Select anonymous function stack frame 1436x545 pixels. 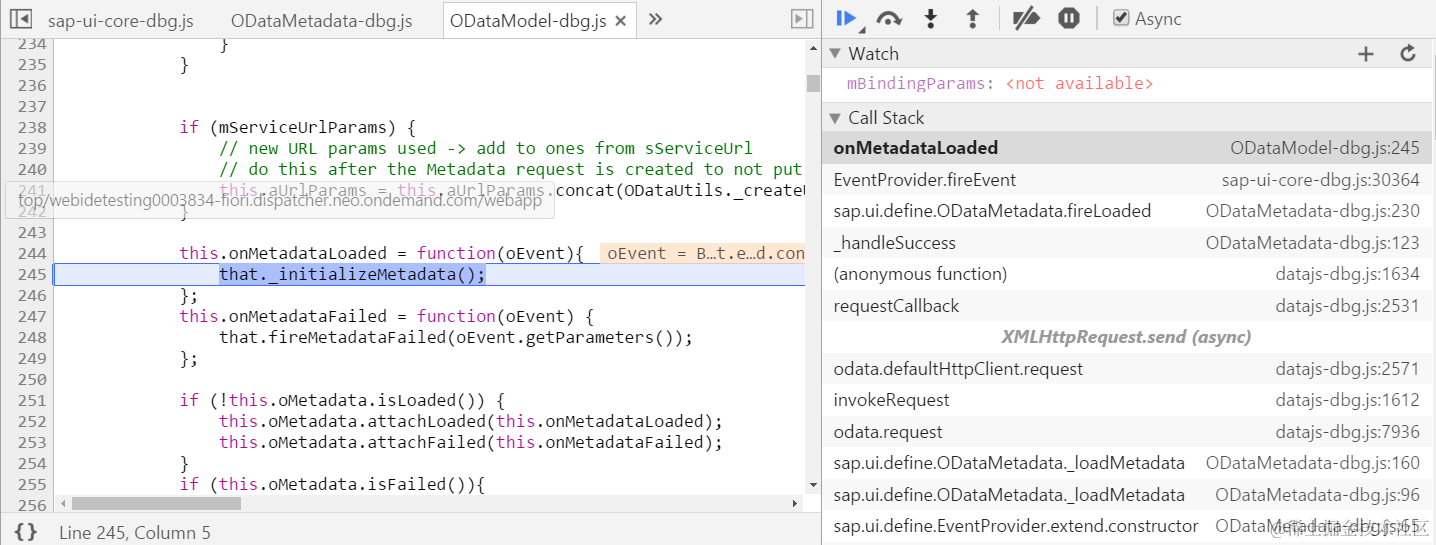point(1126,274)
